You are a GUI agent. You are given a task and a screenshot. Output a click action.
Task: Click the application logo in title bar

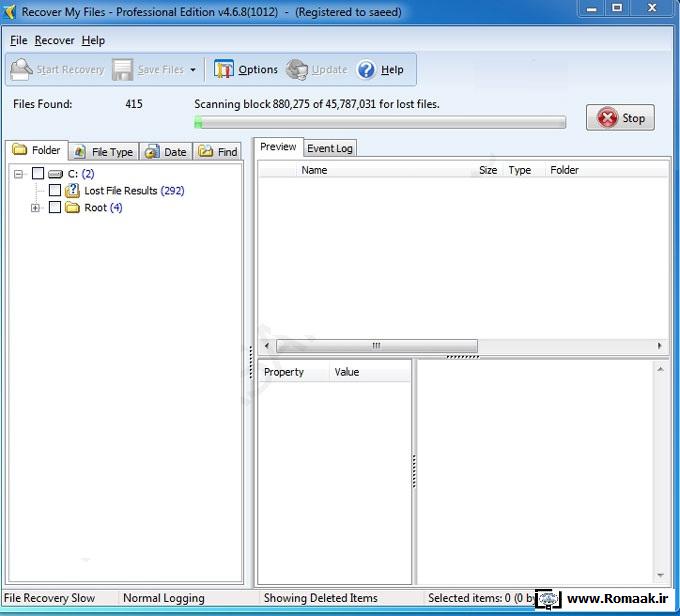pyautogui.click(x=10, y=12)
